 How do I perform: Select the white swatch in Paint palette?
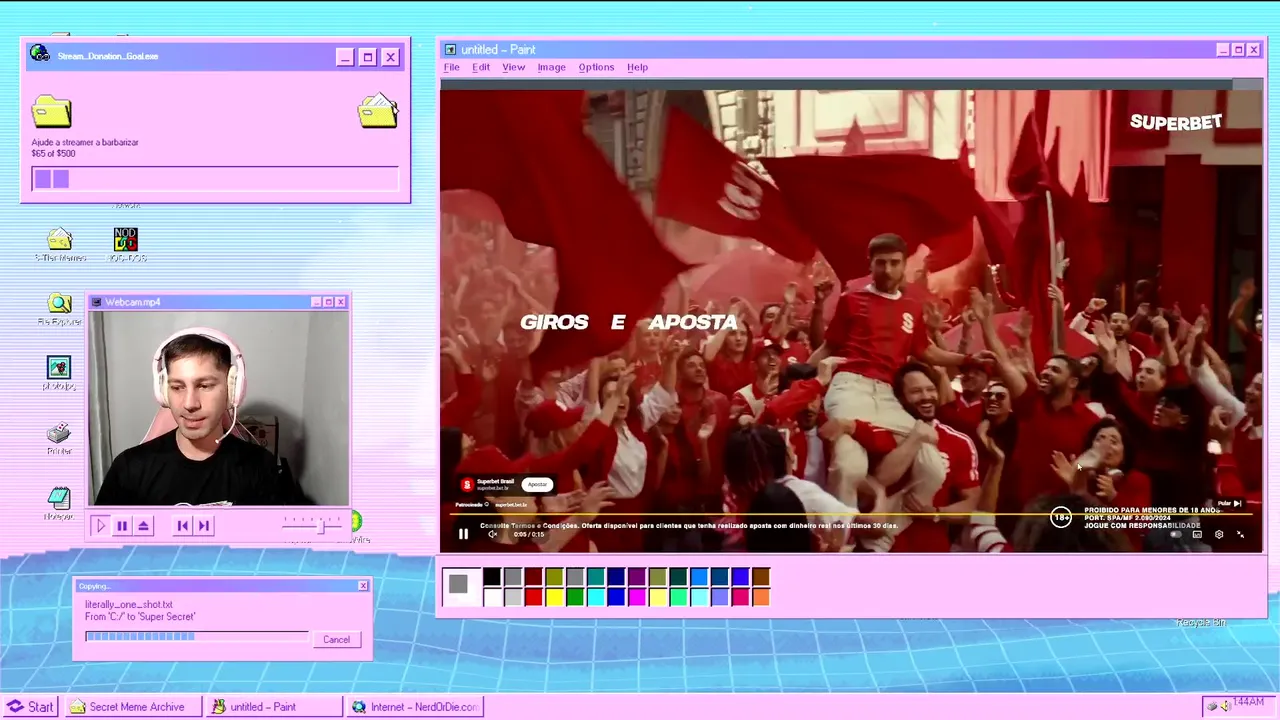492,597
